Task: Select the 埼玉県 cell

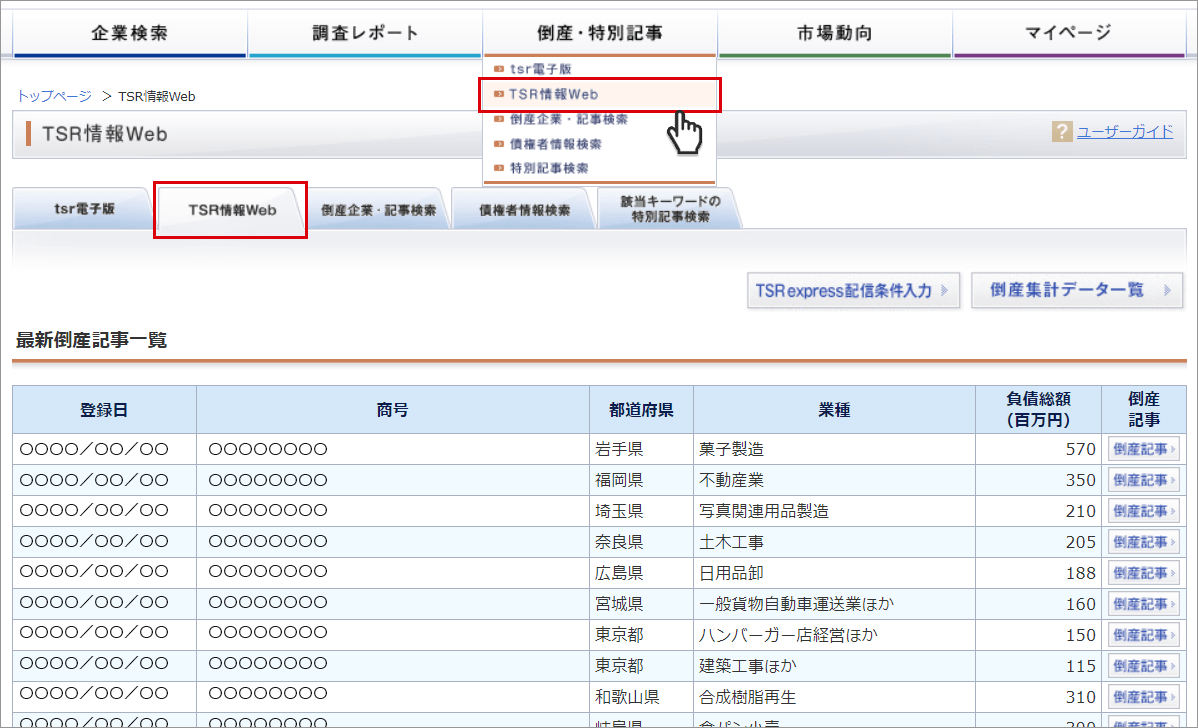Action: pyautogui.click(x=641, y=511)
